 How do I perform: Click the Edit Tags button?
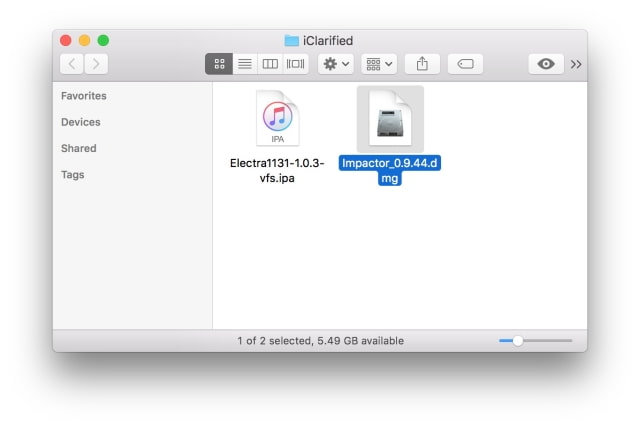click(x=465, y=64)
